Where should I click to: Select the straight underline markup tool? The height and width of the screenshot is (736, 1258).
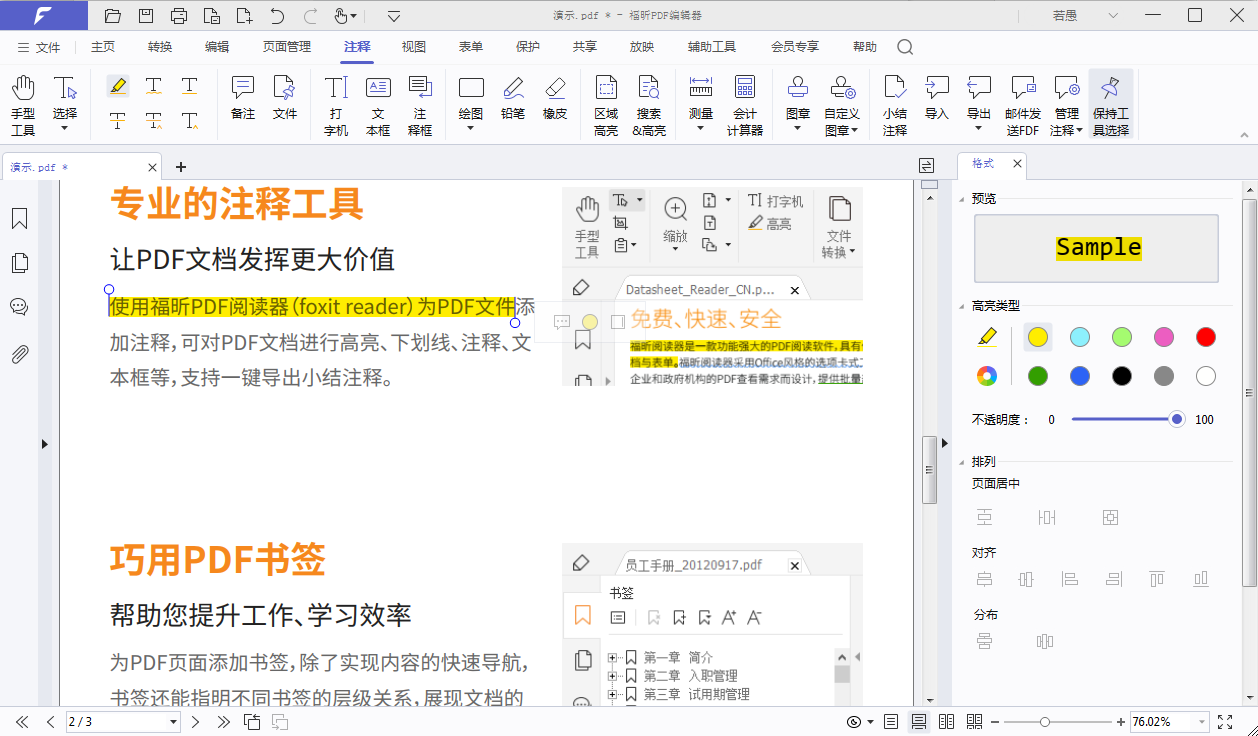(x=190, y=86)
